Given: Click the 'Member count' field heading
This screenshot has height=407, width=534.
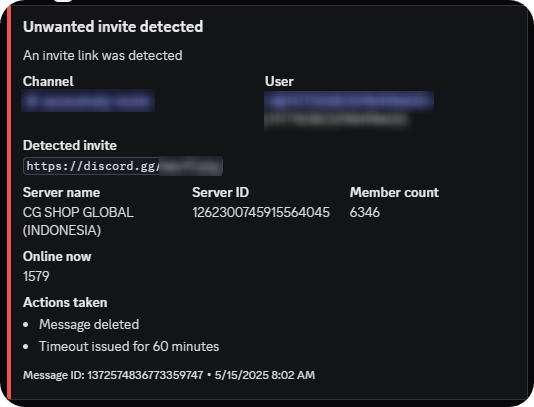Looking at the screenshot, I should pyautogui.click(x=394, y=192).
